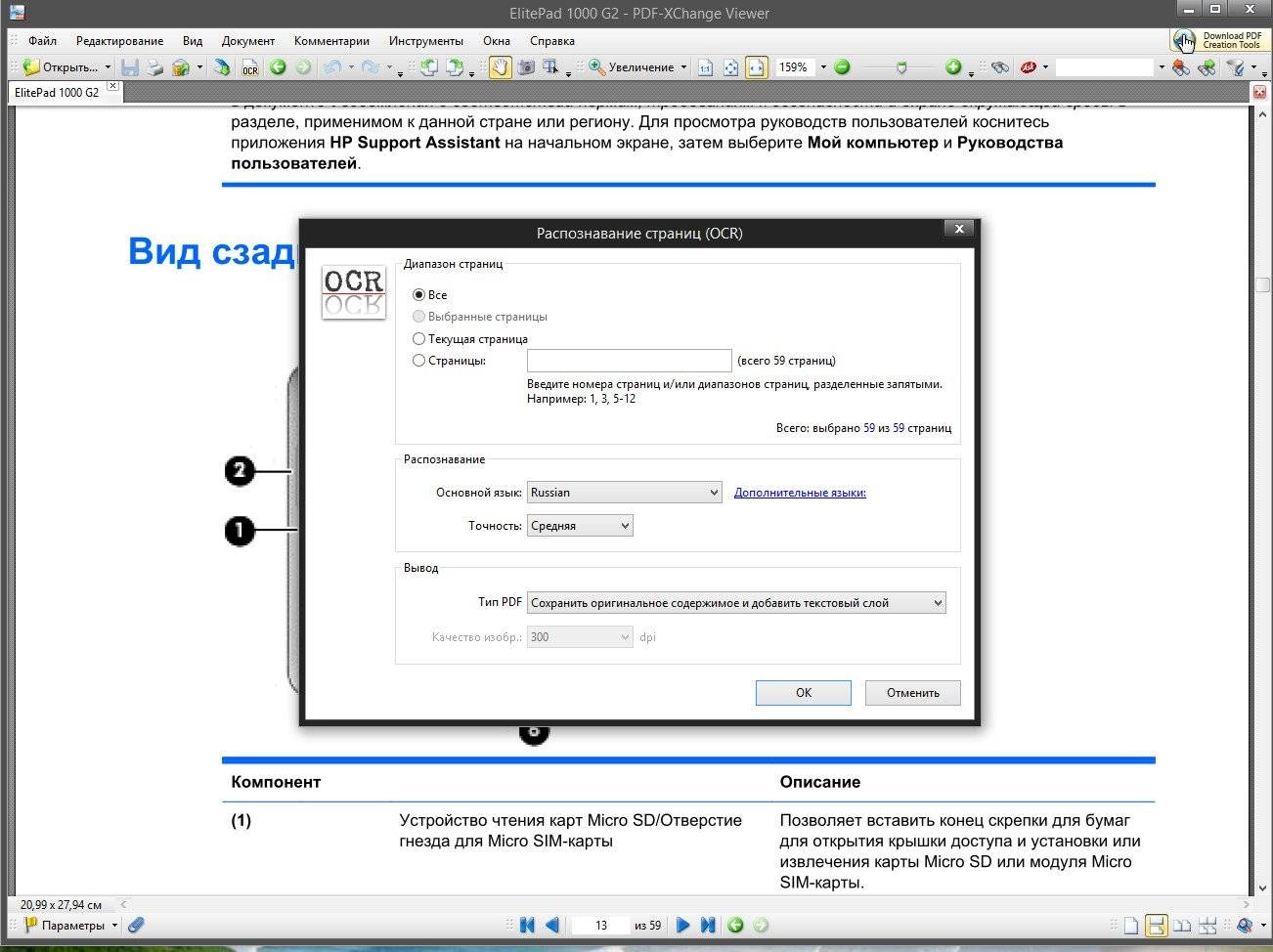Image resolution: width=1273 pixels, height=952 pixels.
Task: Click the Redo arrow icon
Action: (x=370, y=67)
